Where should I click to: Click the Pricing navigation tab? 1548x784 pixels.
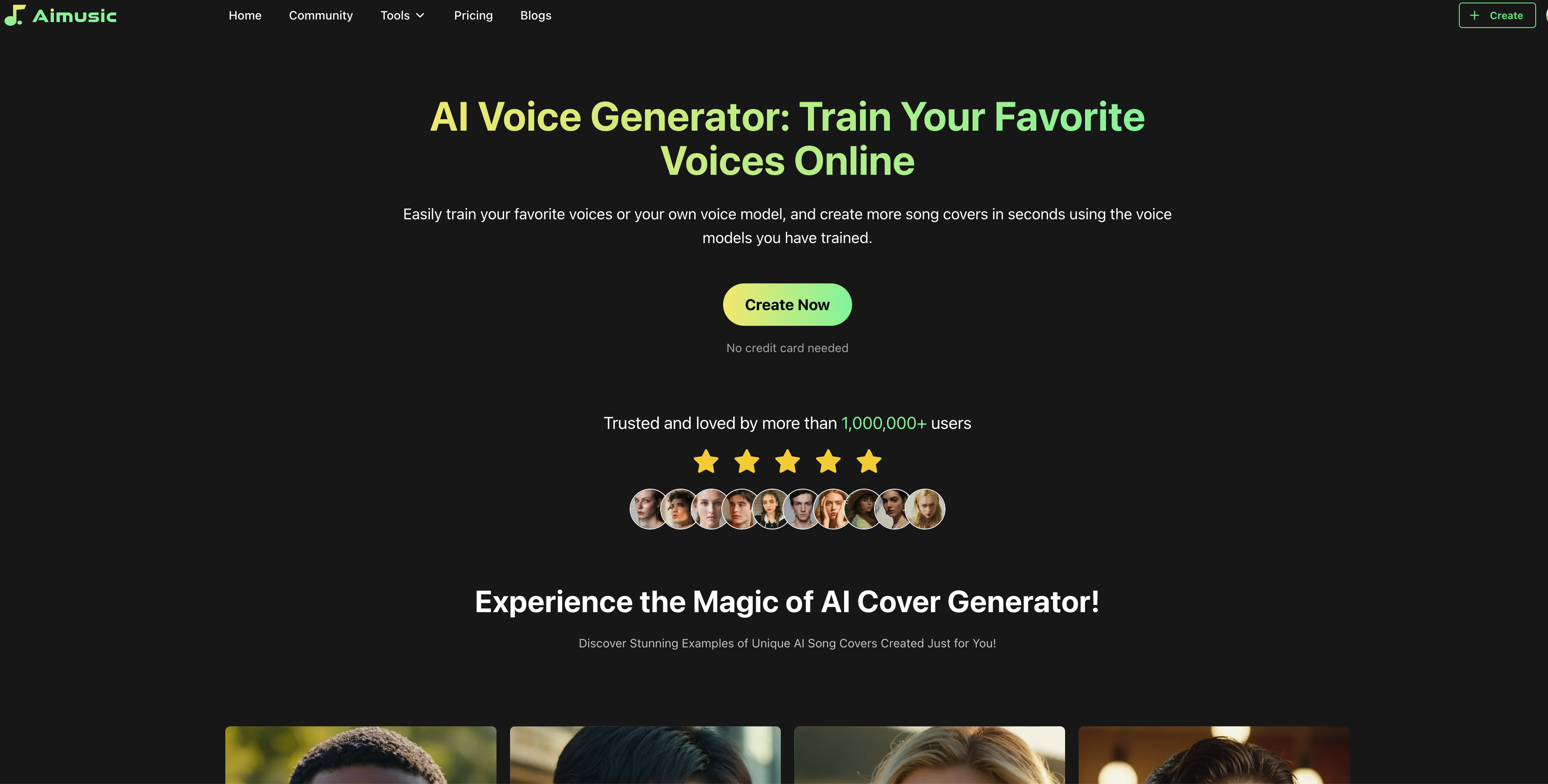point(473,15)
